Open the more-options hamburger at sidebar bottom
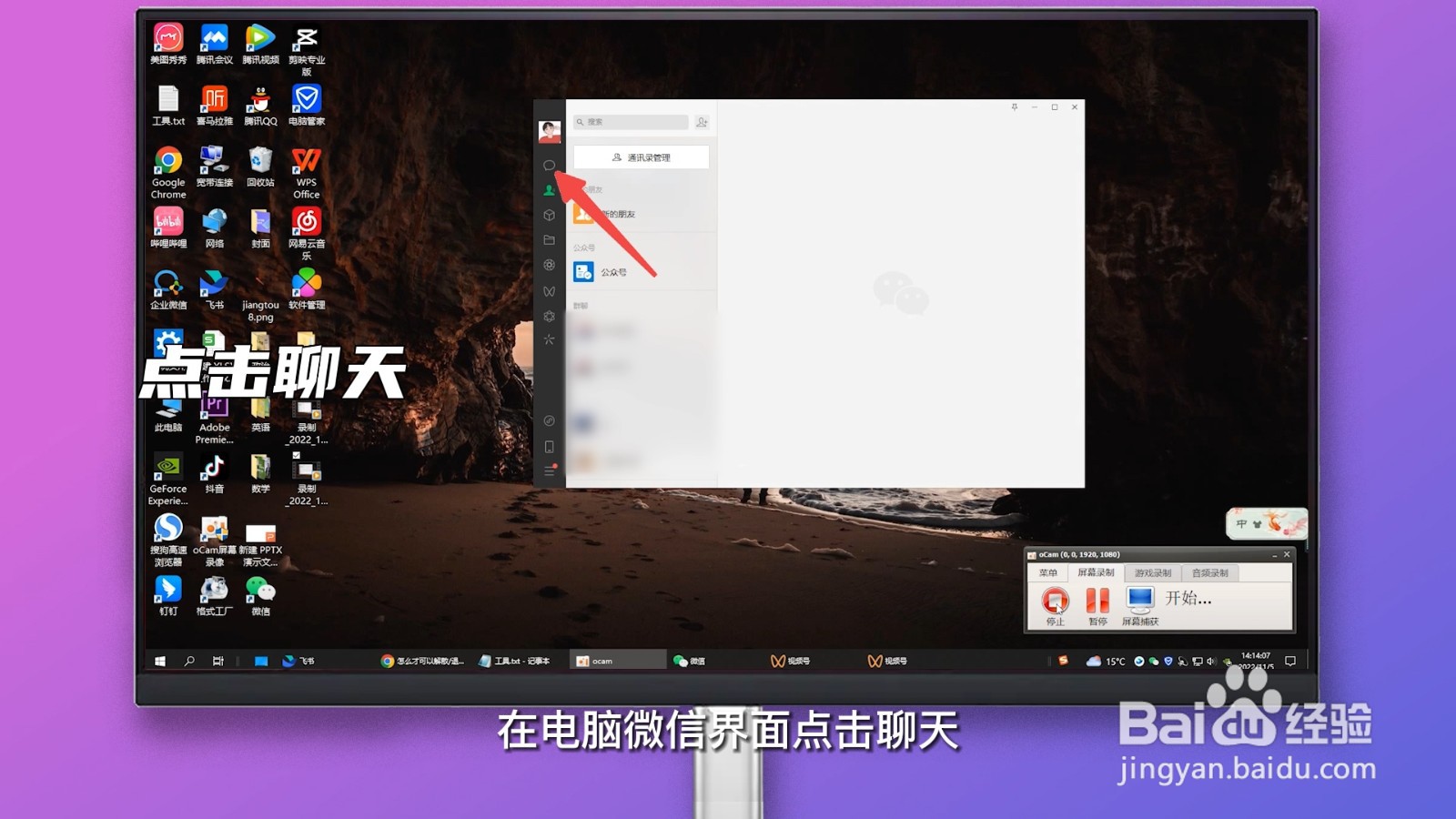Screen dimensions: 1456x819 549,471
